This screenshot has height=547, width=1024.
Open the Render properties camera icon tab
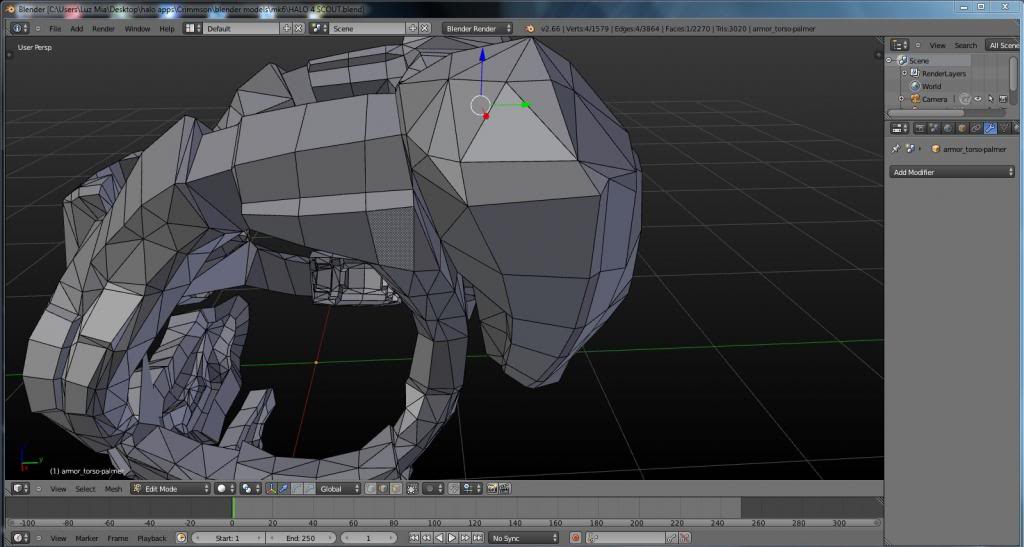point(920,128)
